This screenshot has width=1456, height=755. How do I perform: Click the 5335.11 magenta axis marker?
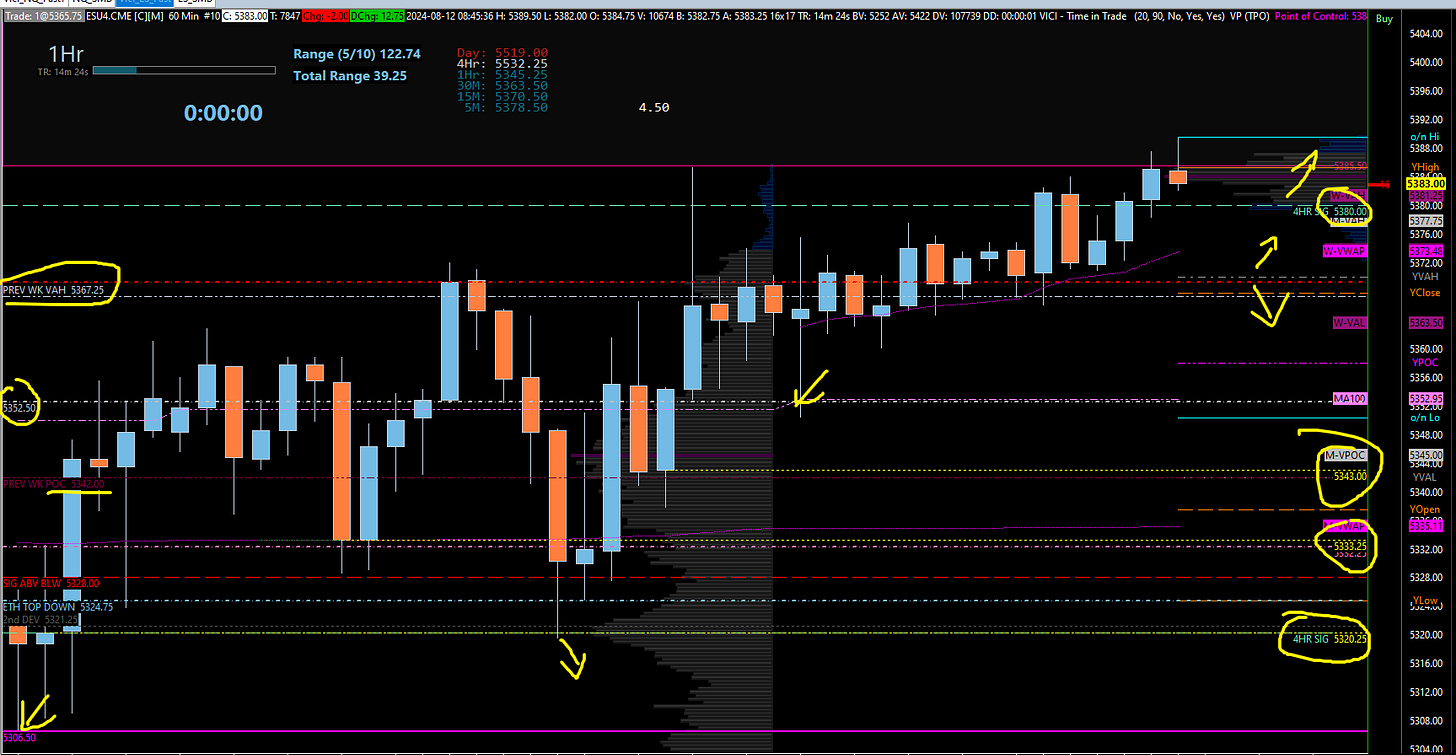[x=1426, y=526]
